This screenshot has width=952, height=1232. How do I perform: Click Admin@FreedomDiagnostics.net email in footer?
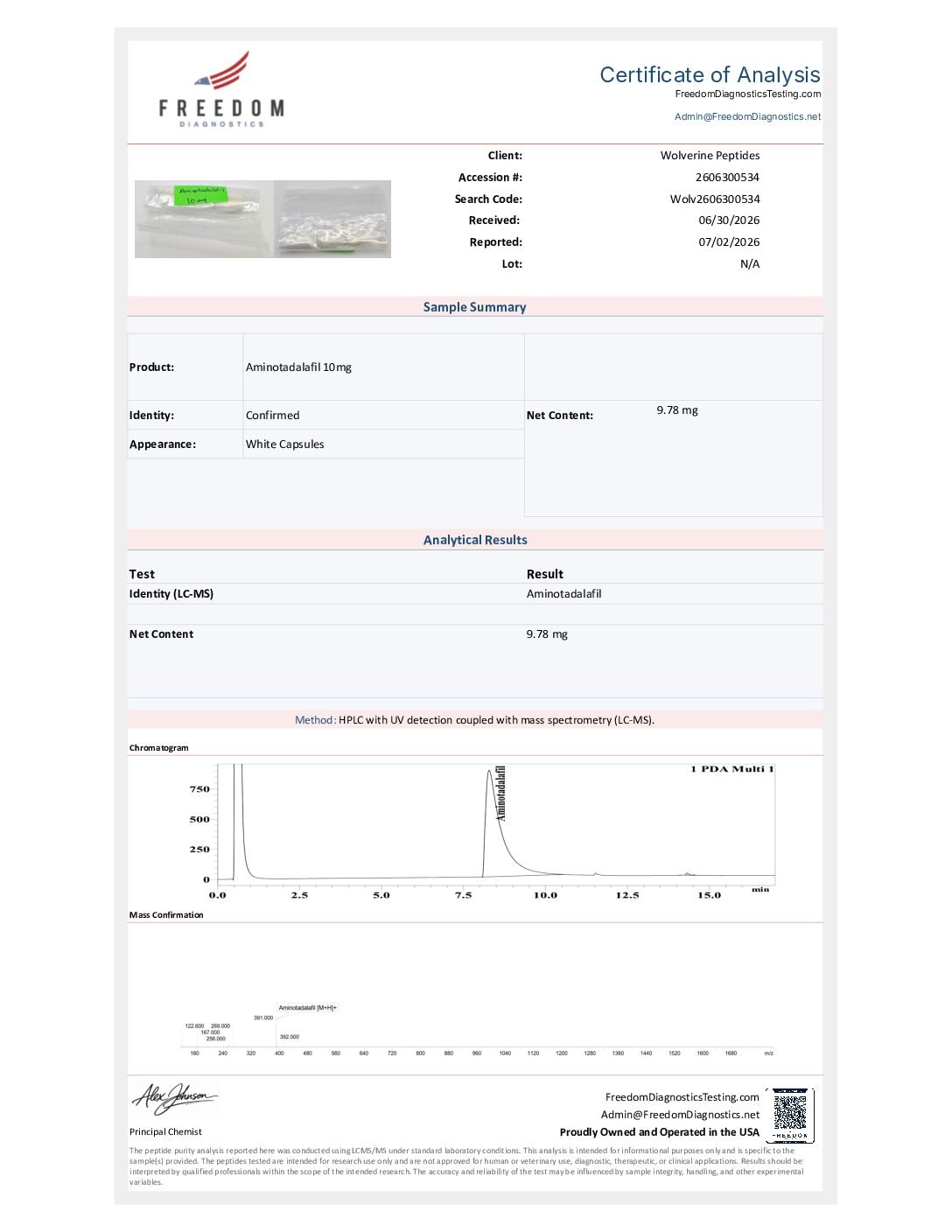pos(680,1115)
